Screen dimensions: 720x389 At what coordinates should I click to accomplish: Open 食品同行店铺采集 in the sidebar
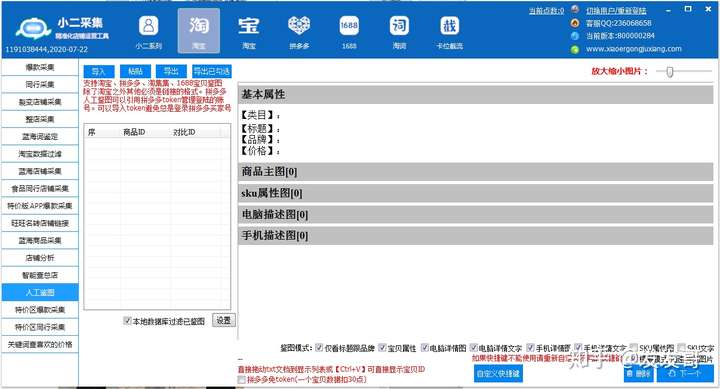tap(40, 188)
